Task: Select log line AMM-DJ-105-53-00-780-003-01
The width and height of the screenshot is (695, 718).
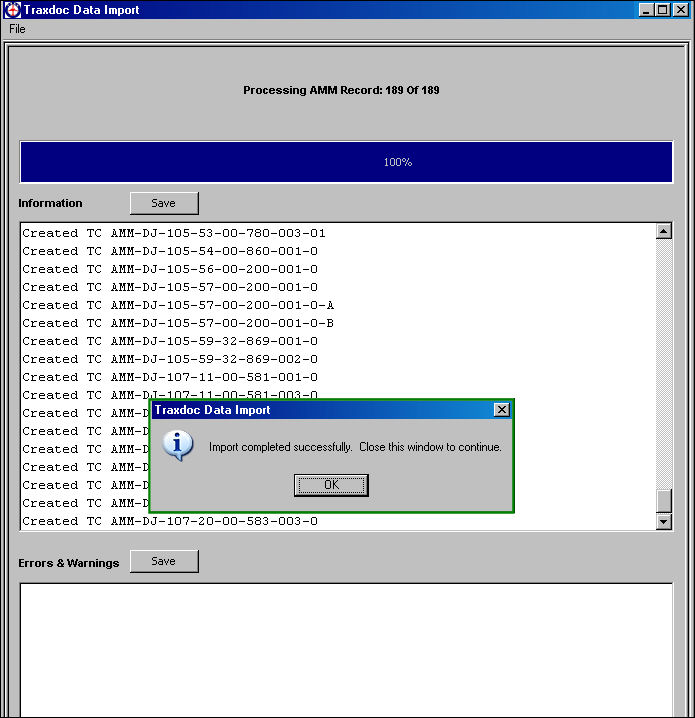Action: [174, 233]
